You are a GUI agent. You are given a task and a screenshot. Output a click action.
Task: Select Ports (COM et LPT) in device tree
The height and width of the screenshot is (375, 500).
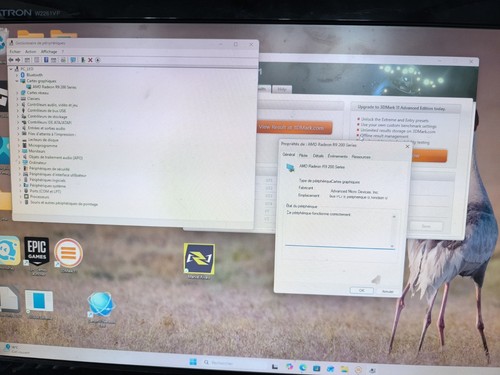pyautogui.click(x=45, y=191)
